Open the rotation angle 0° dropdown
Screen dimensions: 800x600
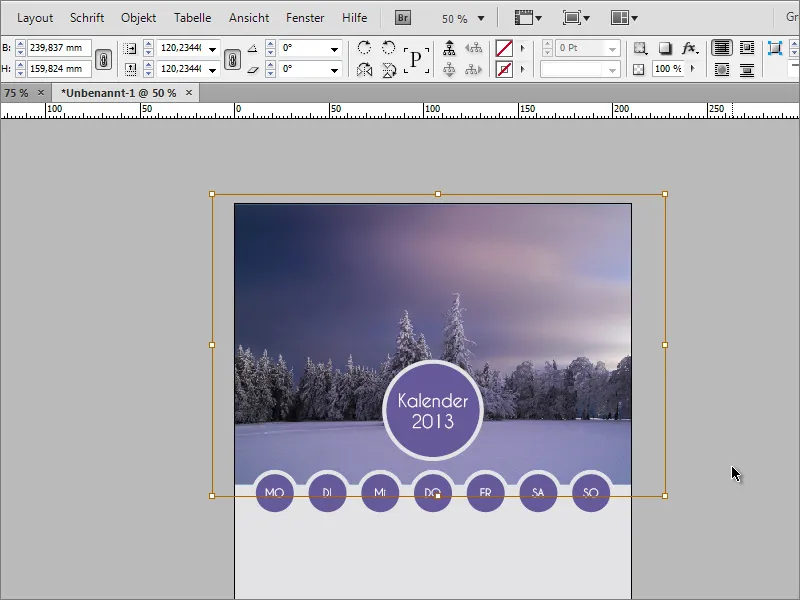pos(334,49)
